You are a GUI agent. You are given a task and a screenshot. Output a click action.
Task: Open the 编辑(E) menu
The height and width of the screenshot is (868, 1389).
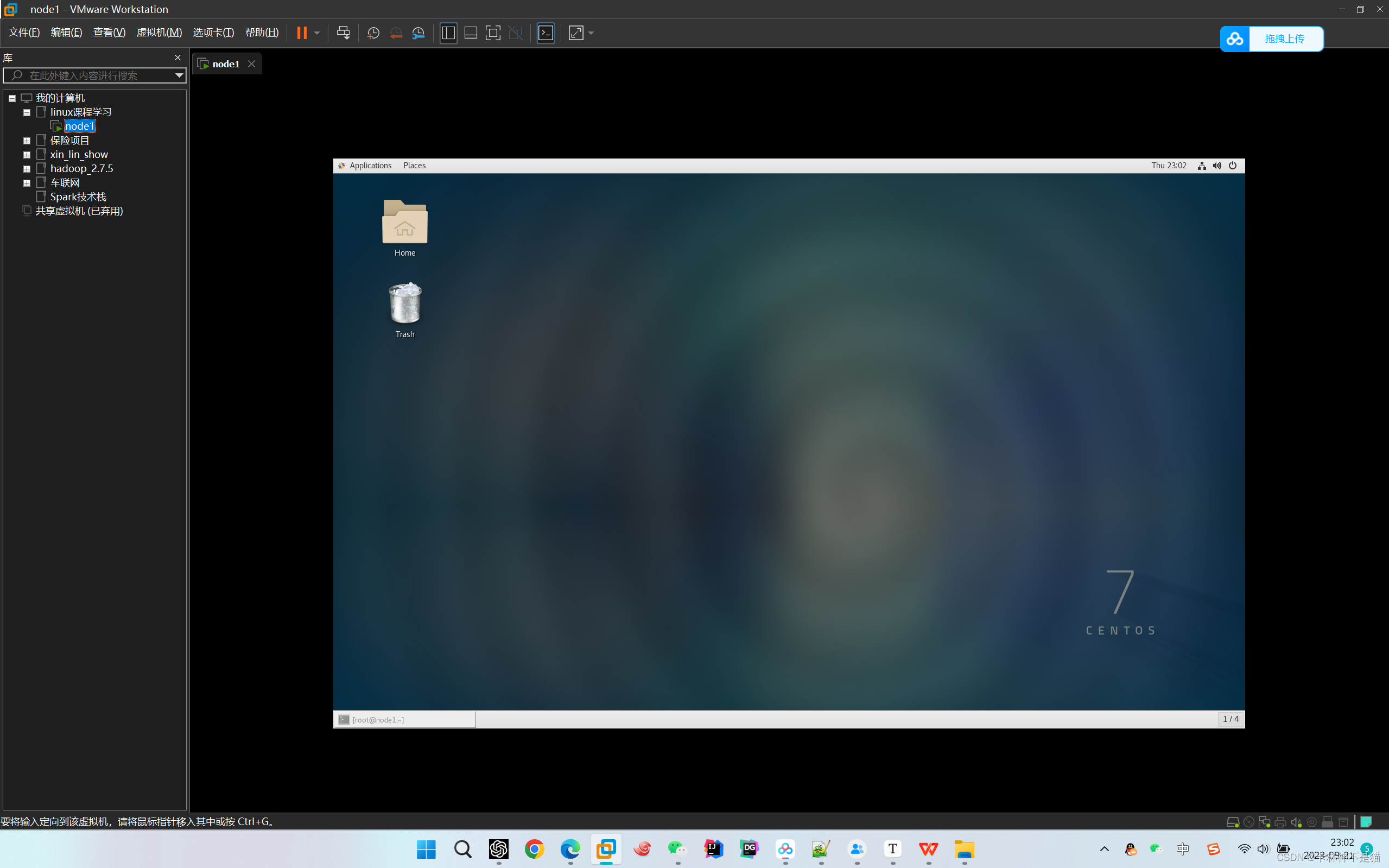click(67, 32)
